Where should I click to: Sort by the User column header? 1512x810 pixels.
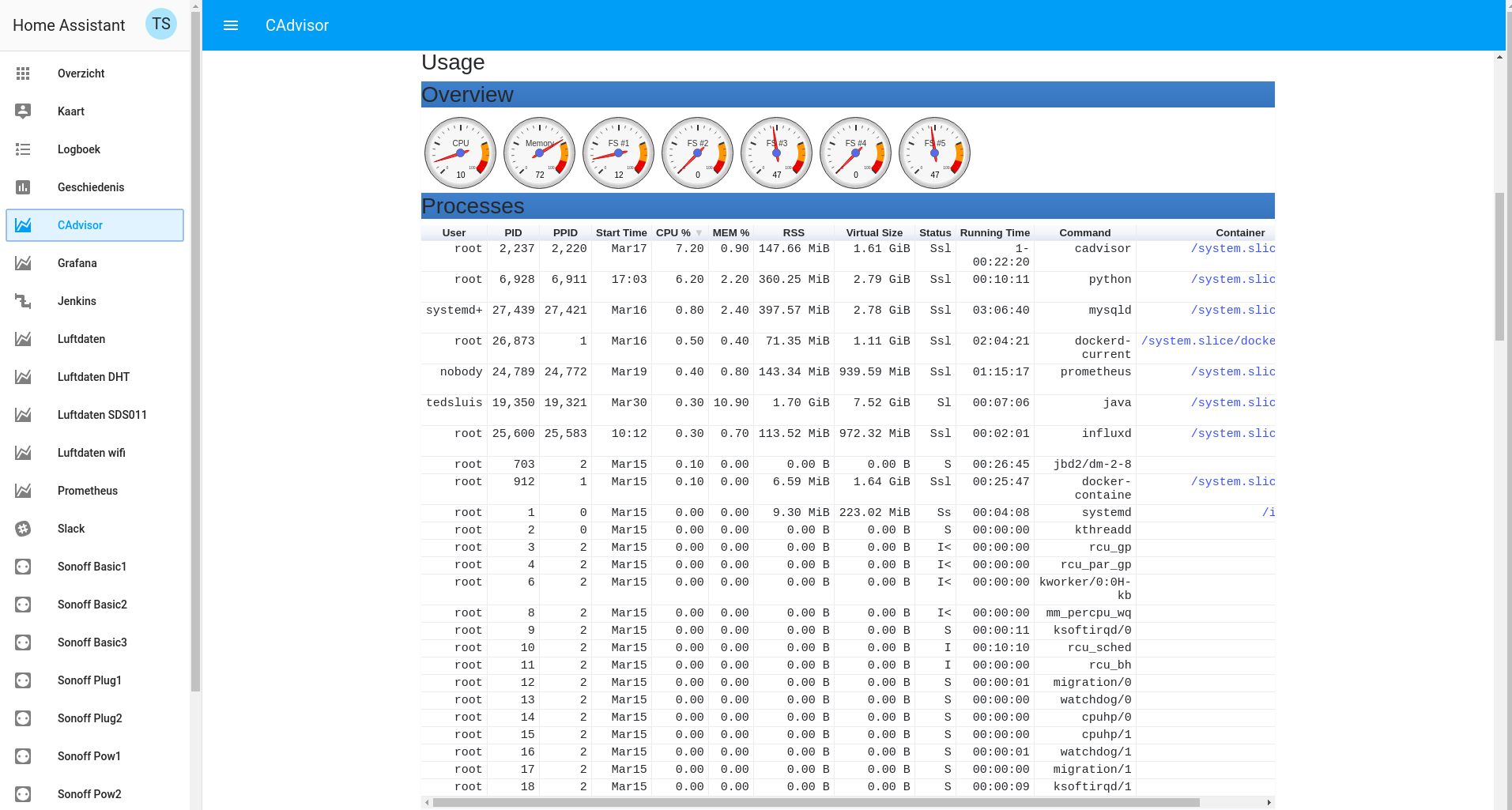point(454,232)
